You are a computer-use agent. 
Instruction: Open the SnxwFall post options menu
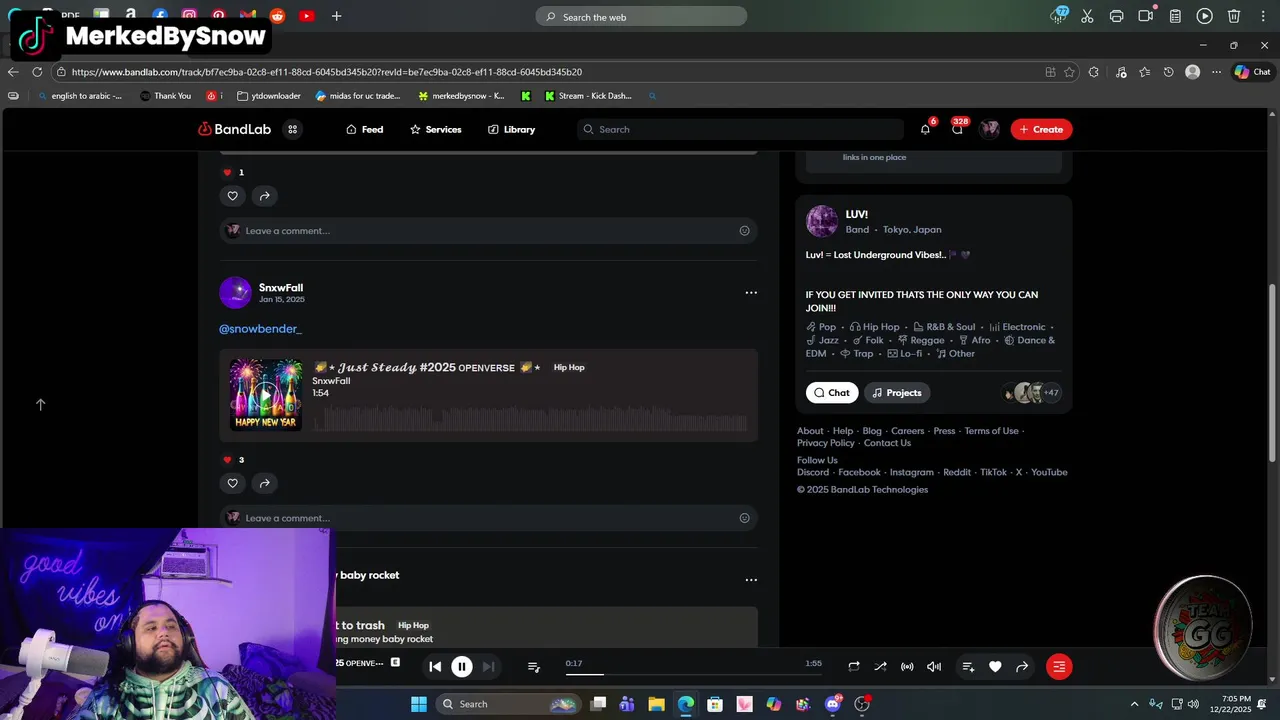(x=751, y=292)
